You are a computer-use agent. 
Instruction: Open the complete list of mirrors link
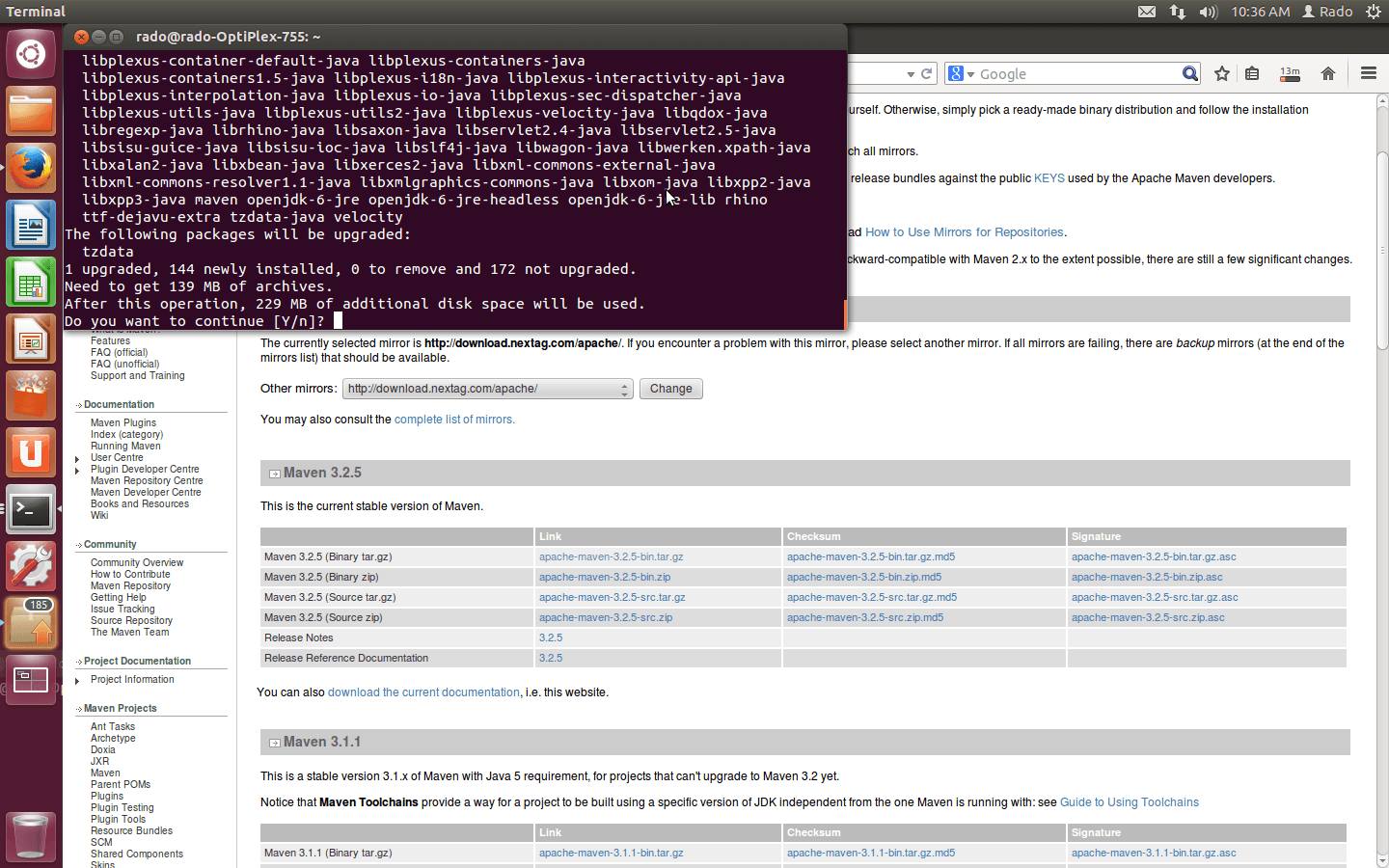pos(454,420)
